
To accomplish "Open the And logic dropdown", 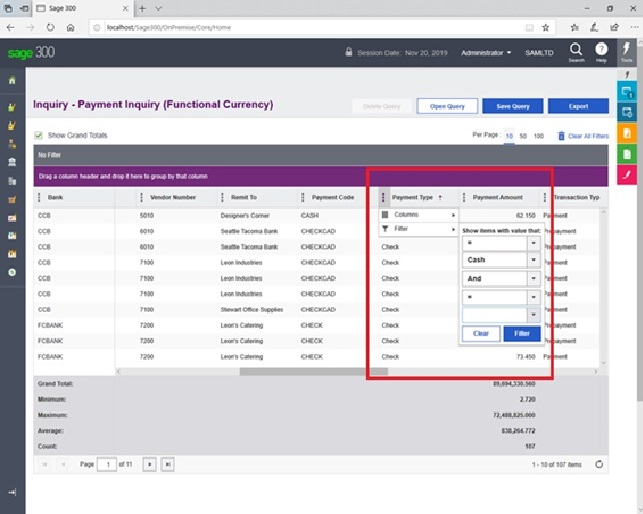I will (x=534, y=279).
